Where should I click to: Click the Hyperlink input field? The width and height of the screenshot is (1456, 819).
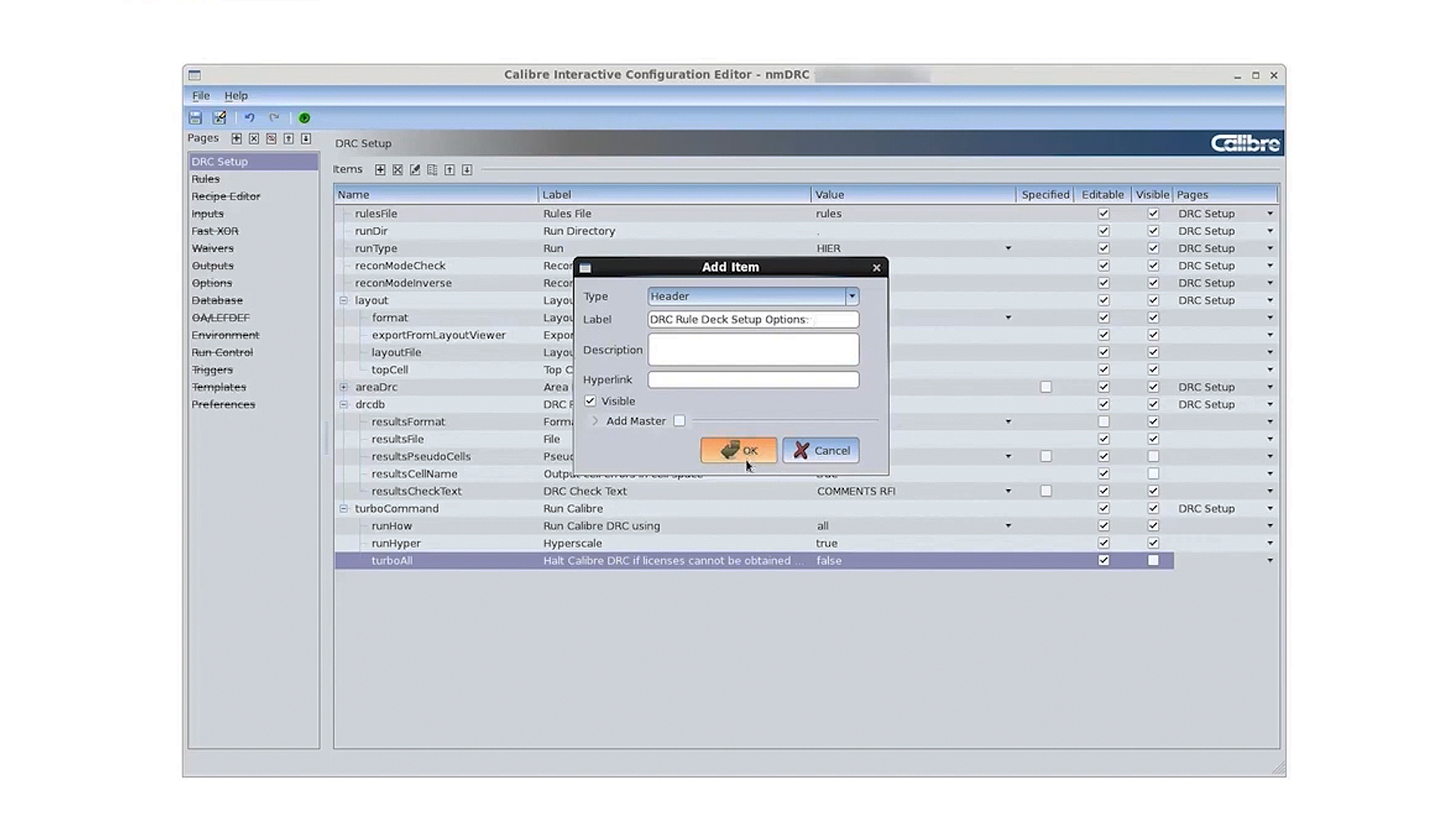coord(752,379)
